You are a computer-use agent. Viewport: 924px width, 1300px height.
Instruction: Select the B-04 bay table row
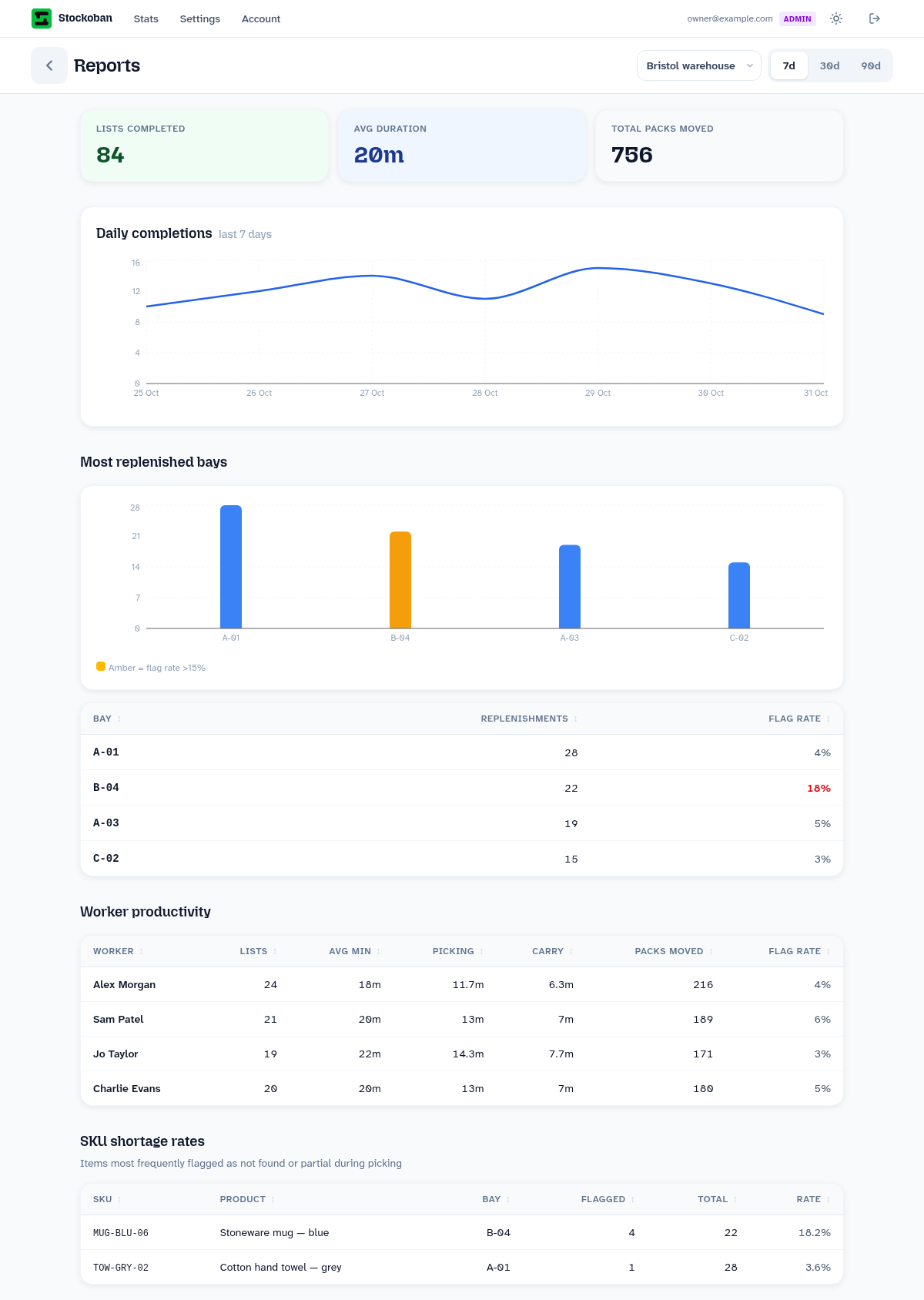click(462, 788)
